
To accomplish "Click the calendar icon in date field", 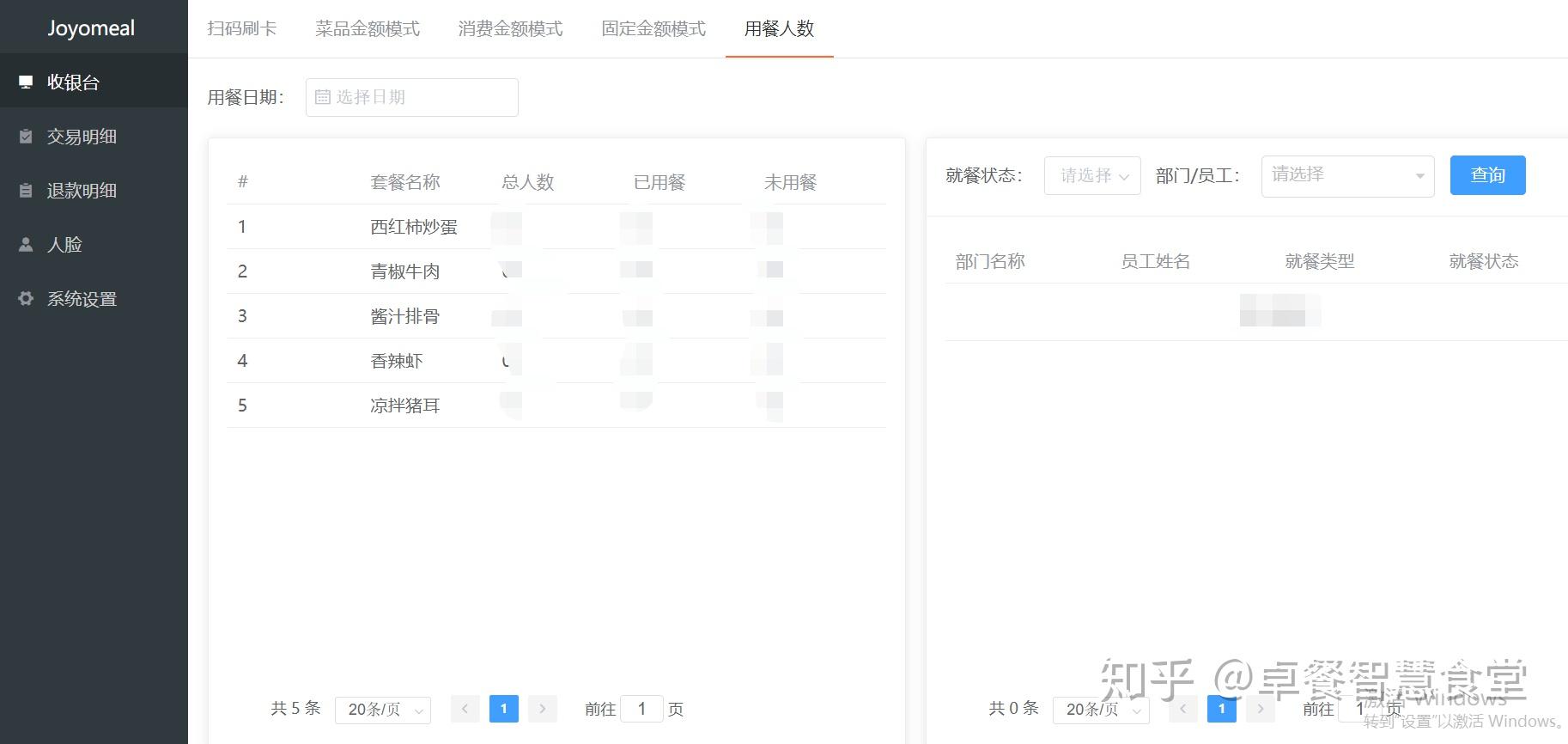I will 323,97.
